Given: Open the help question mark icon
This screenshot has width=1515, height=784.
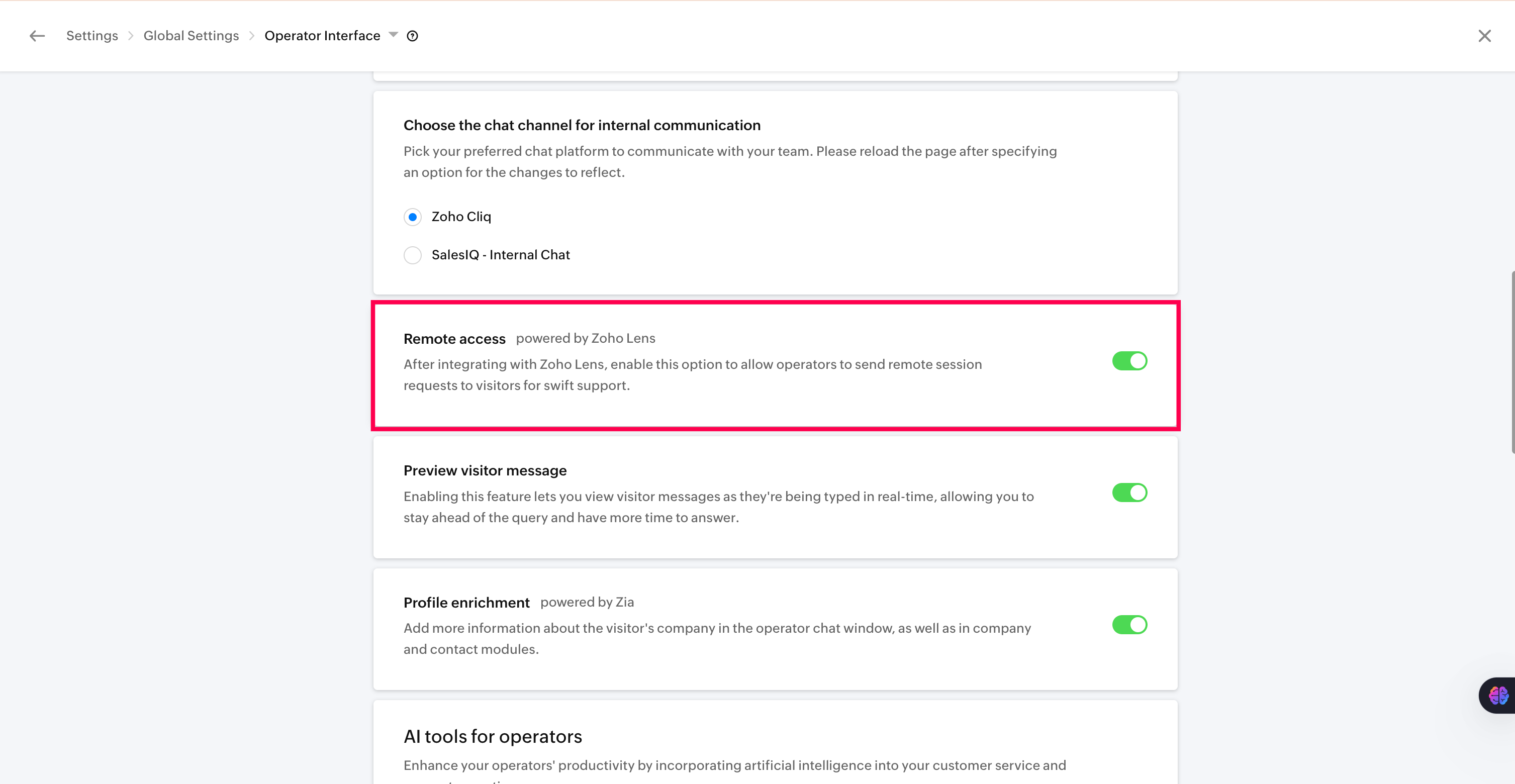Looking at the screenshot, I should (412, 36).
